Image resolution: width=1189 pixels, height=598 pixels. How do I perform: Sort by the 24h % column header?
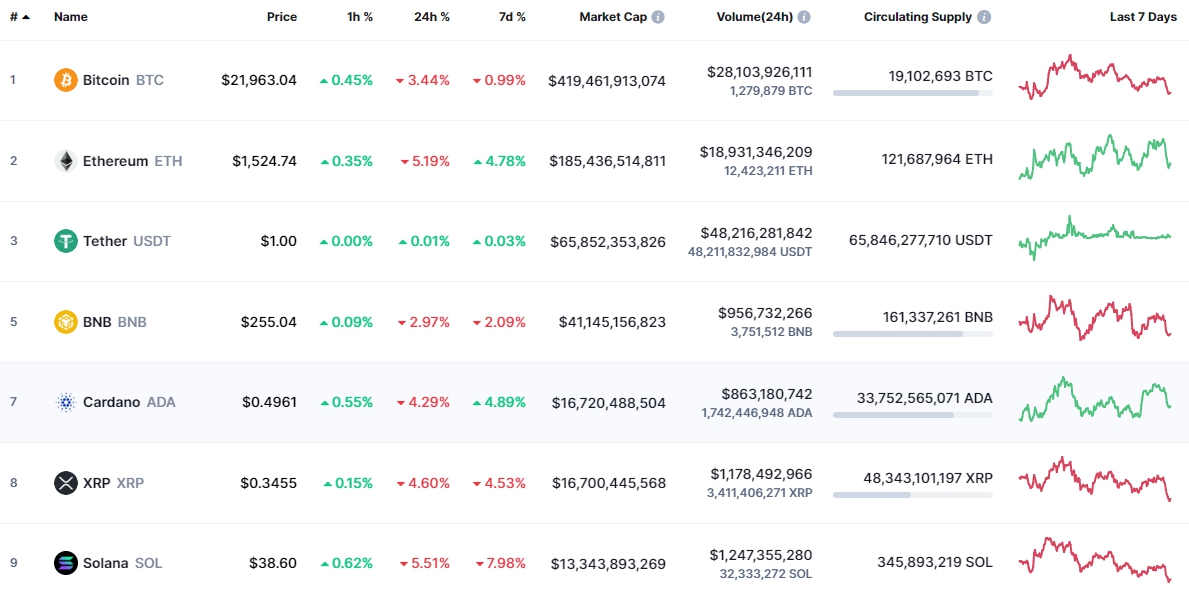(431, 17)
